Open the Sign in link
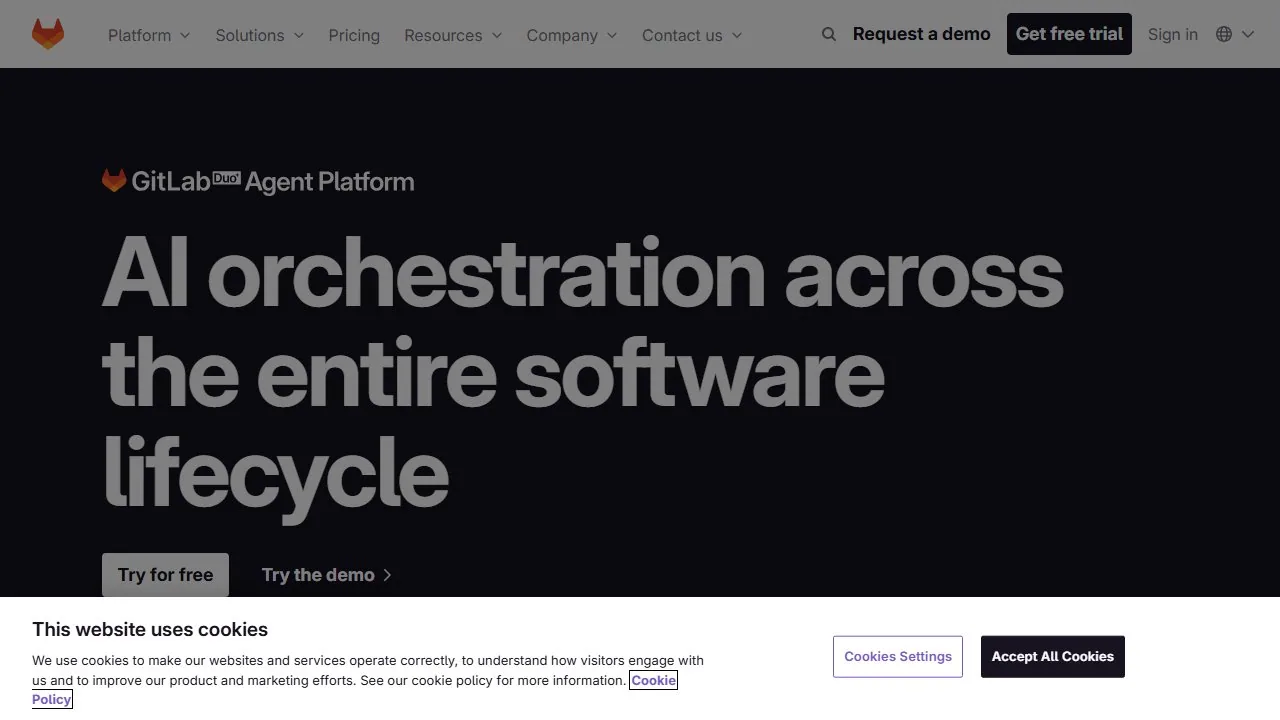This screenshot has width=1280, height=720. (x=1173, y=34)
